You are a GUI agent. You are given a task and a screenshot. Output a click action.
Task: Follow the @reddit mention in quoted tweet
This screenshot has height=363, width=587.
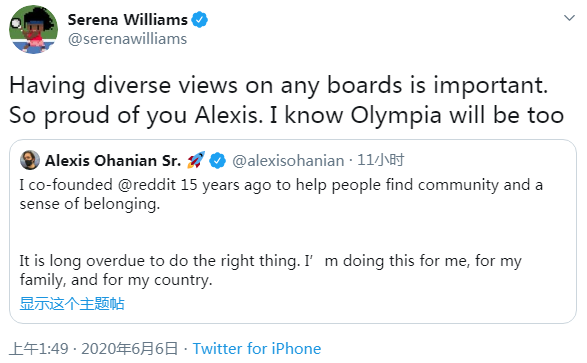(x=147, y=185)
